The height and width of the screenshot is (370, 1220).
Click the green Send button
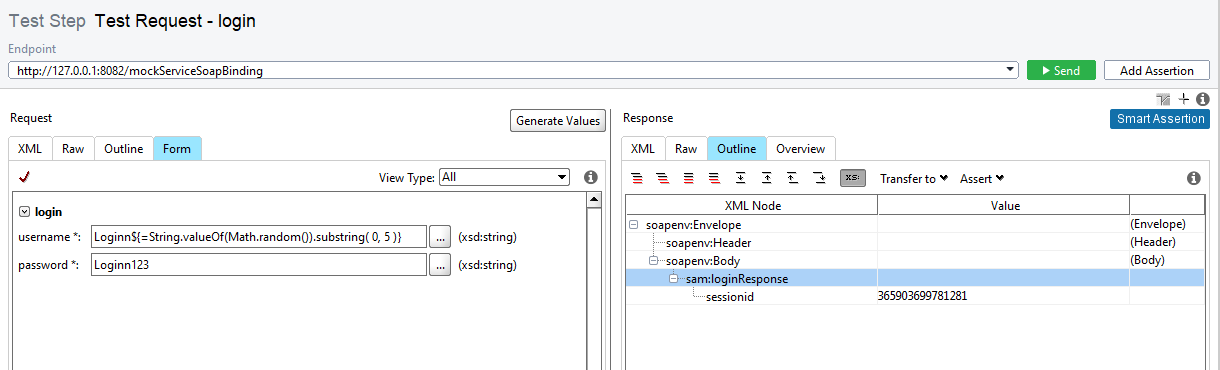coord(1061,70)
